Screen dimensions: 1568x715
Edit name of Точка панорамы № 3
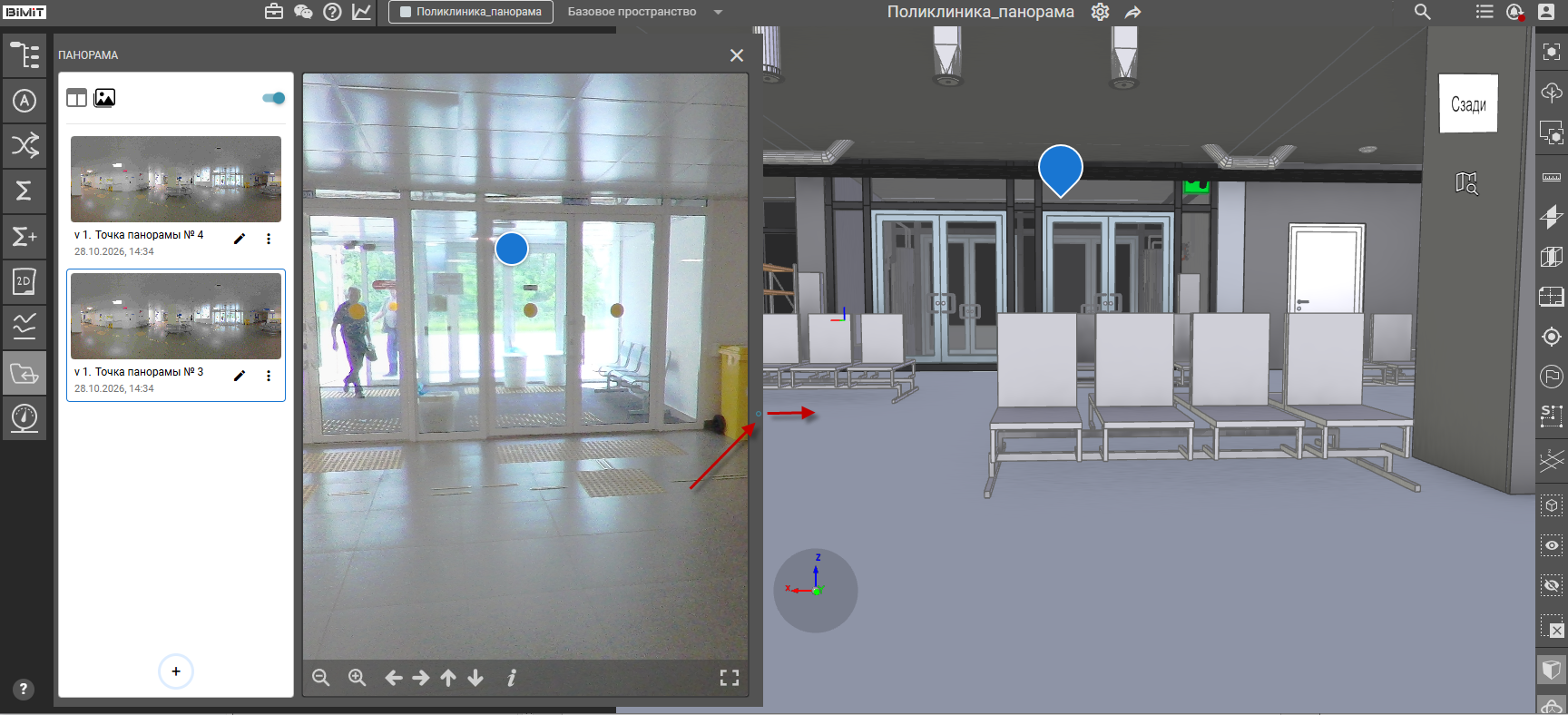(240, 376)
